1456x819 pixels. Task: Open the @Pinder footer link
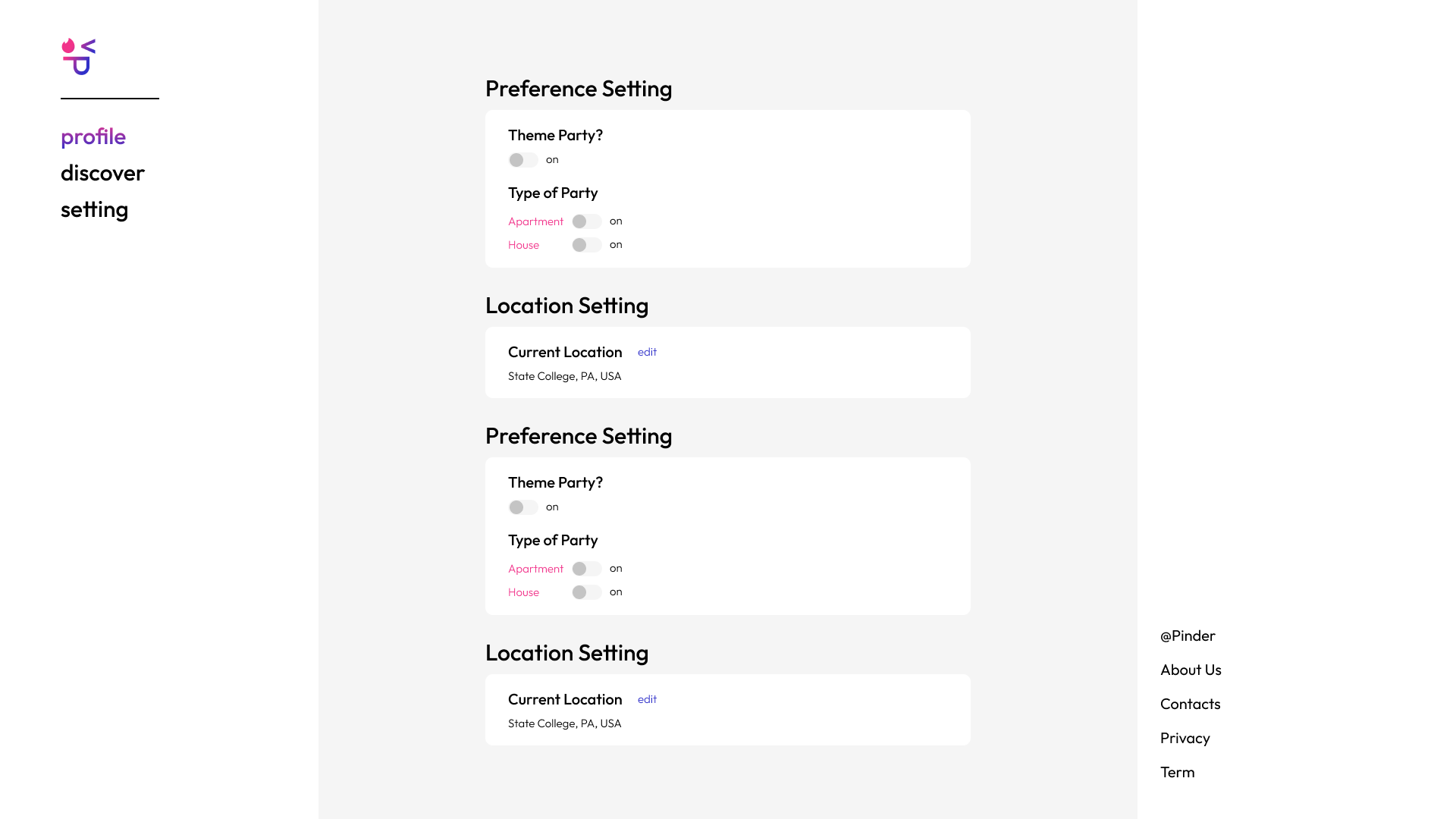click(1188, 635)
